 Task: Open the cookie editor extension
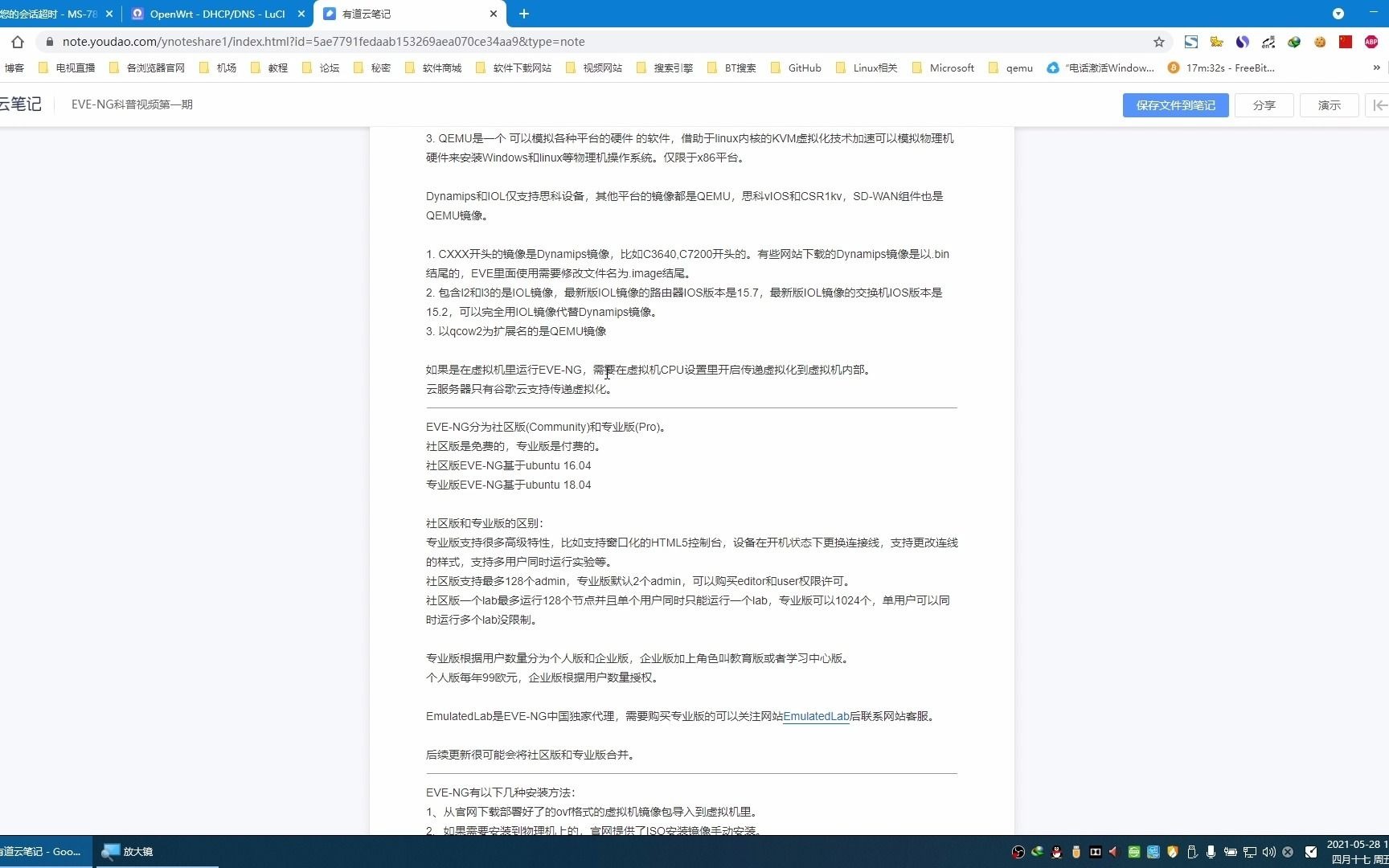(x=1320, y=42)
